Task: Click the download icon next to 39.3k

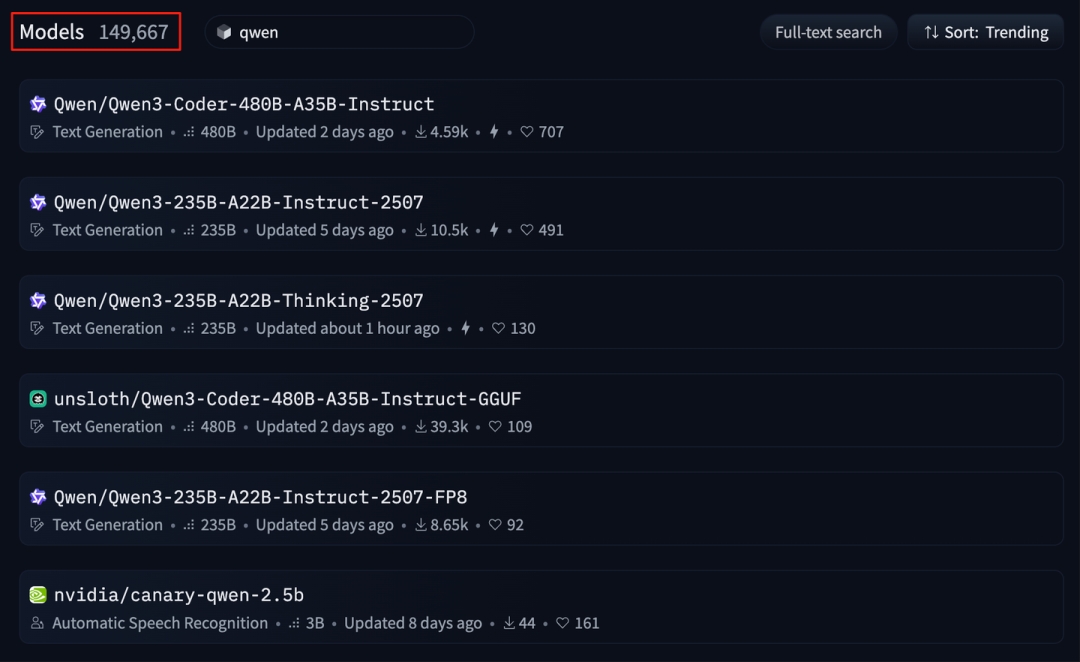Action: pyautogui.click(x=421, y=427)
